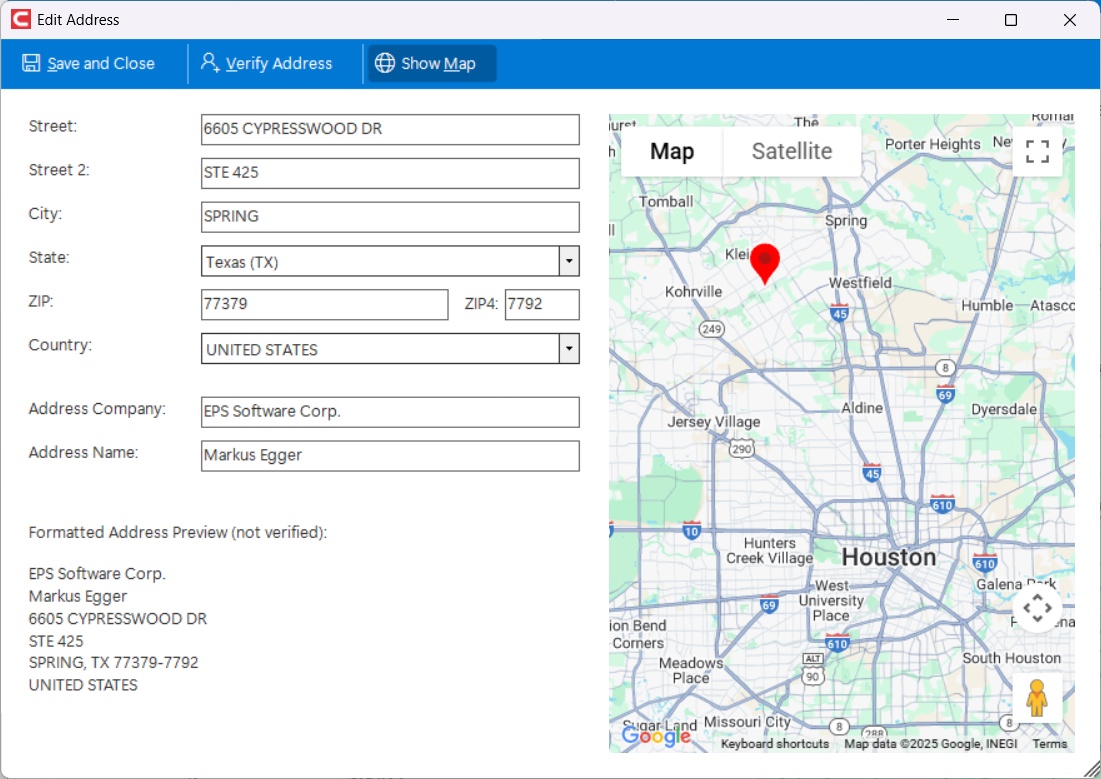Viewport: 1101px width, 779px height.
Task: Click the Edit Address app icon in title bar
Action: click(21, 19)
